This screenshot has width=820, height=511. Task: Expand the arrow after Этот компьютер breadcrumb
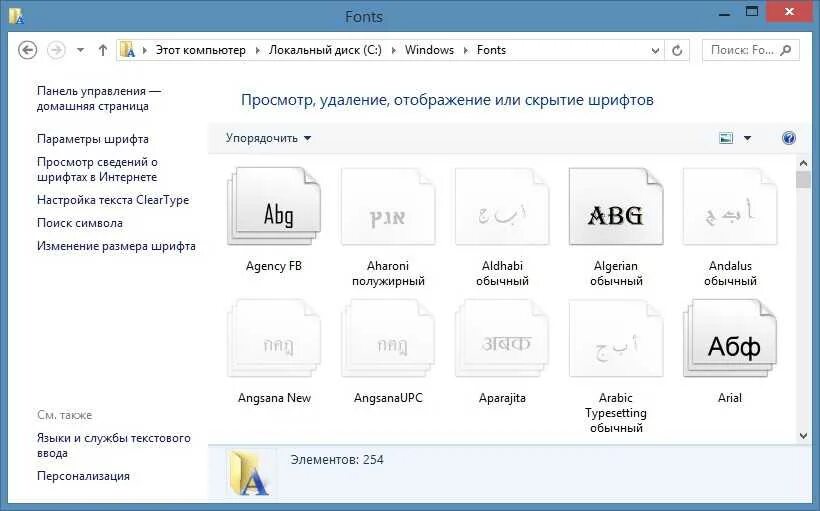pyautogui.click(x=257, y=50)
